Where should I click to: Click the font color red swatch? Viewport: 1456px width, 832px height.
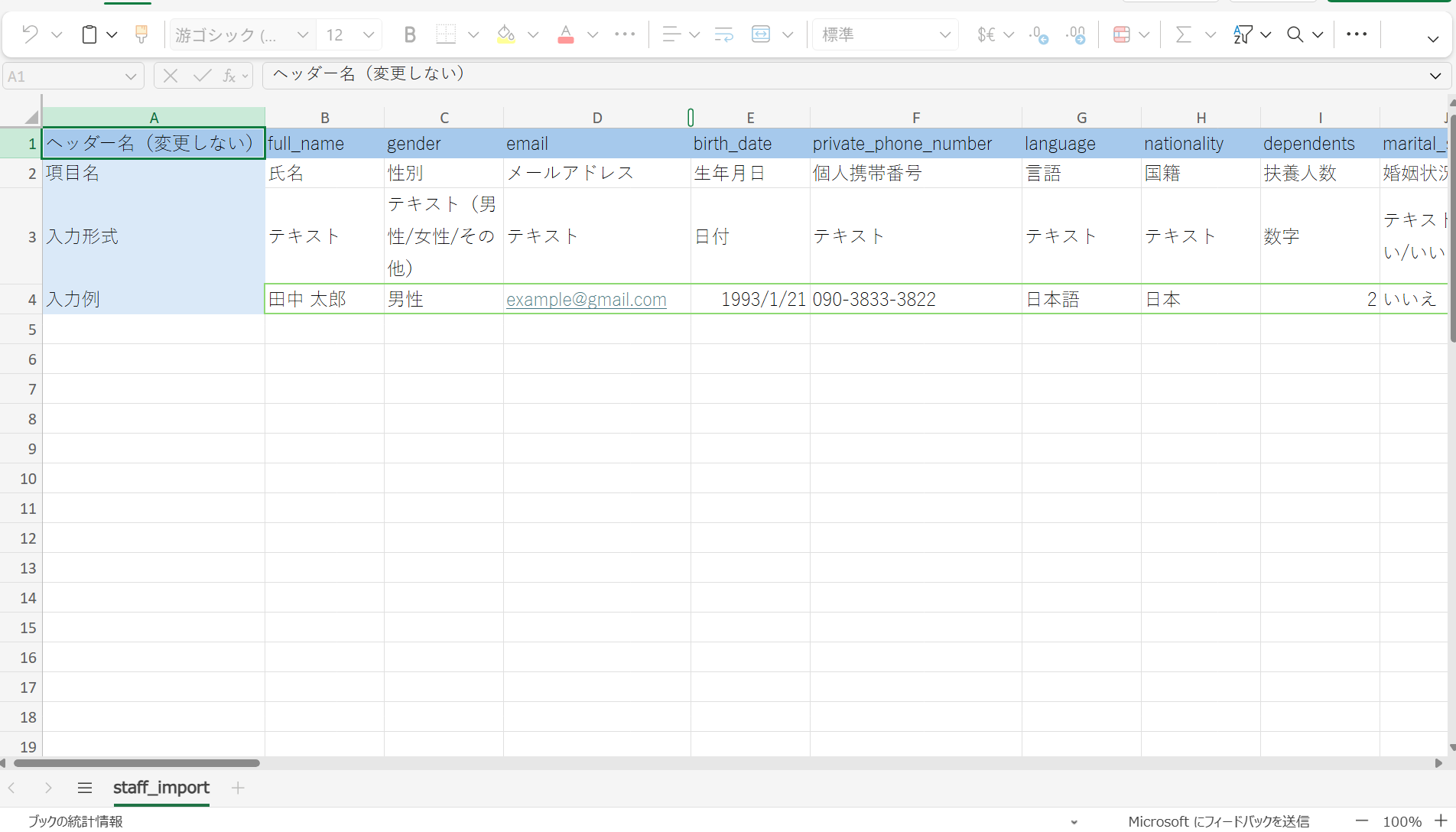(x=566, y=34)
